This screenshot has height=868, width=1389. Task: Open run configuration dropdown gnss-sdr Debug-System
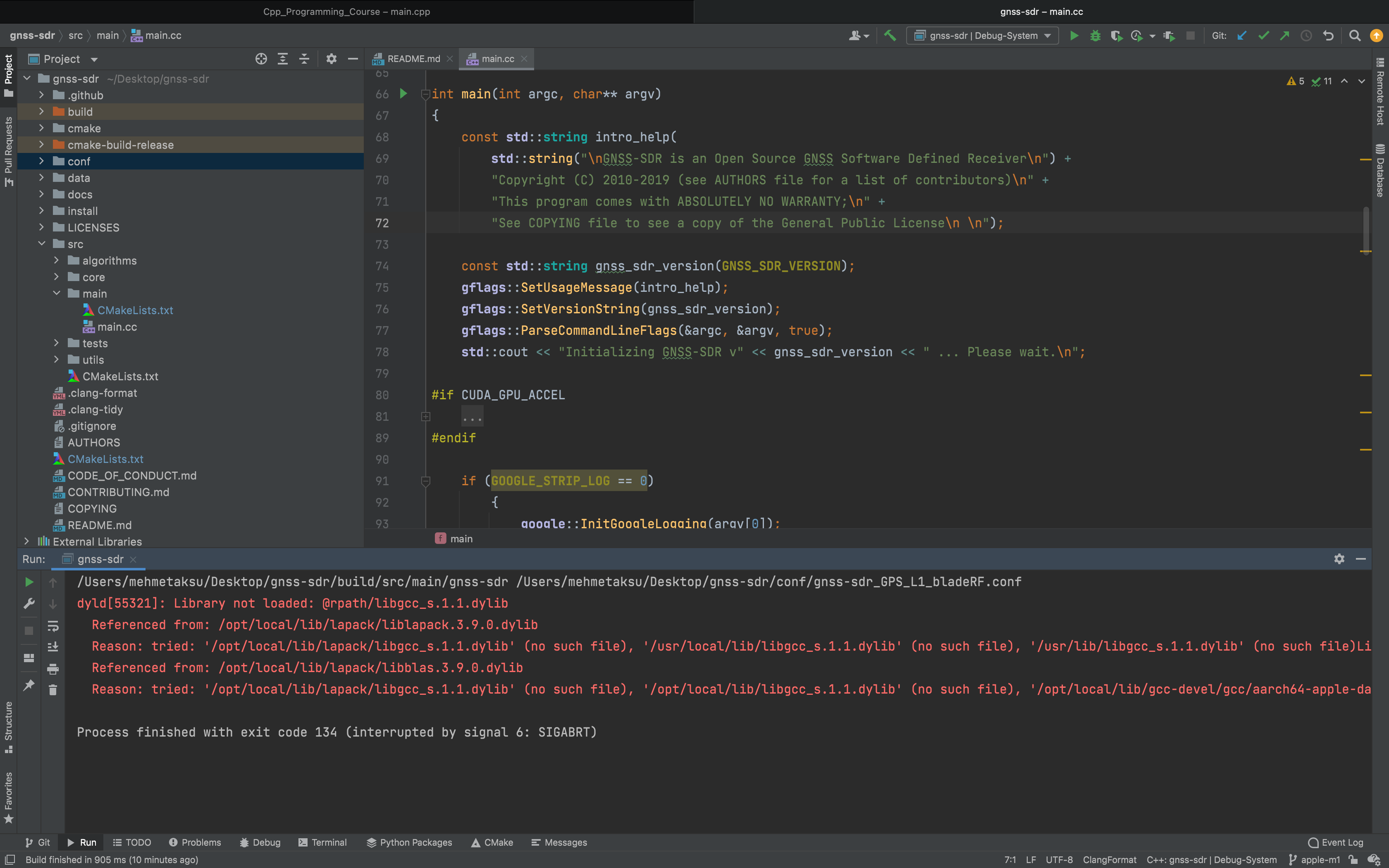click(983, 36)
